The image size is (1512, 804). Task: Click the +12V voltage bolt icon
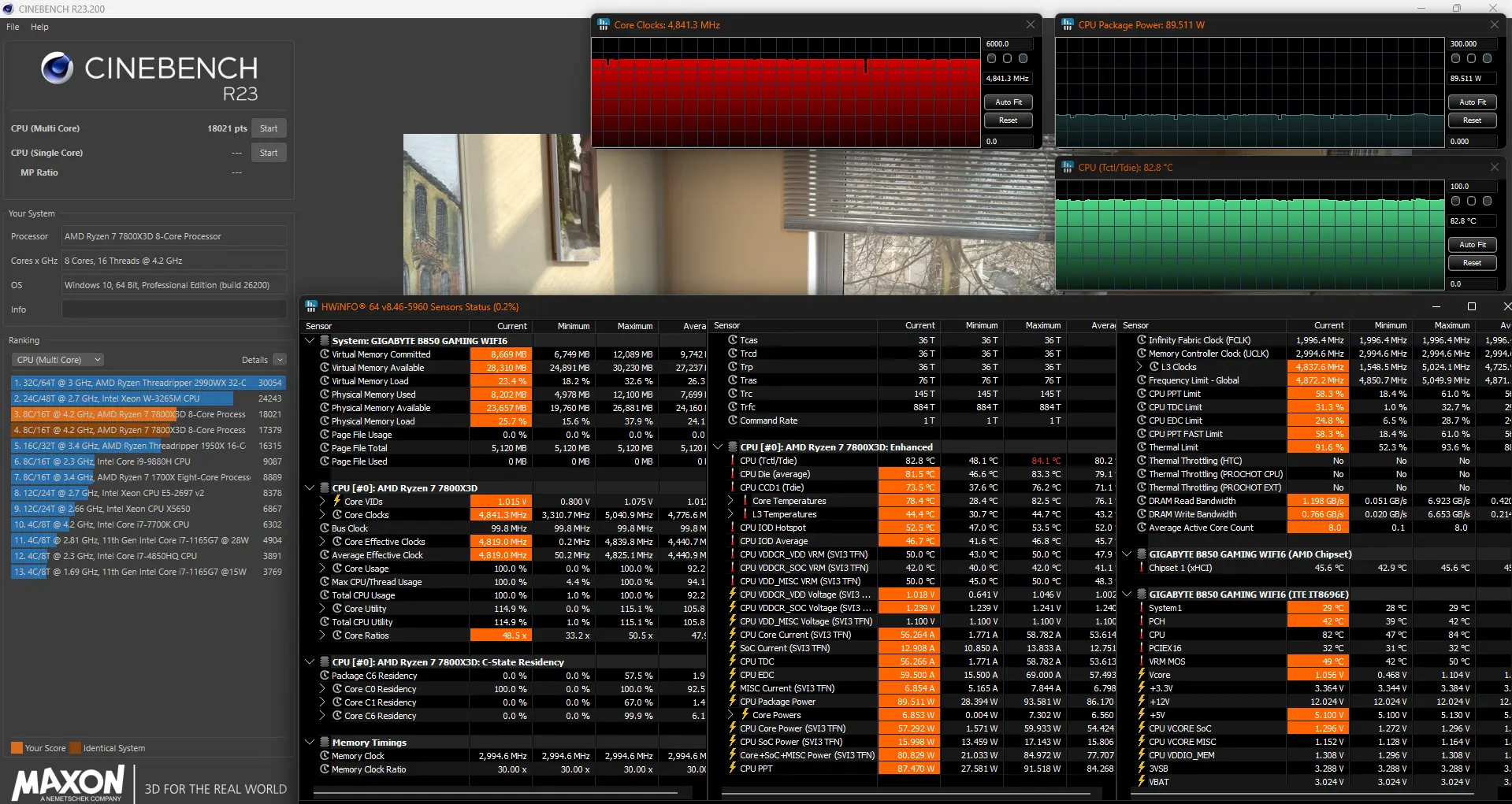tap(1142, 702)
